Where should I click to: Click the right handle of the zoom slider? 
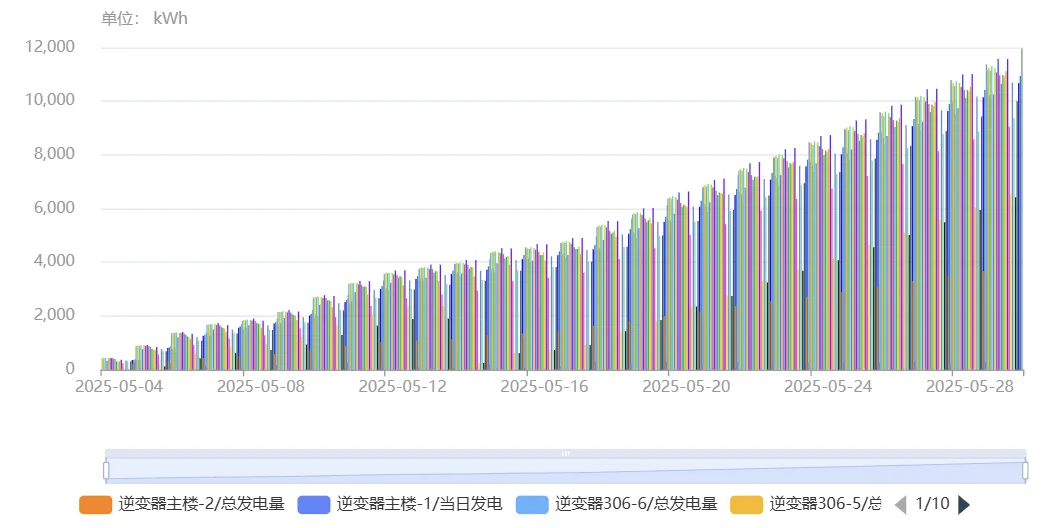[1025, 470]
